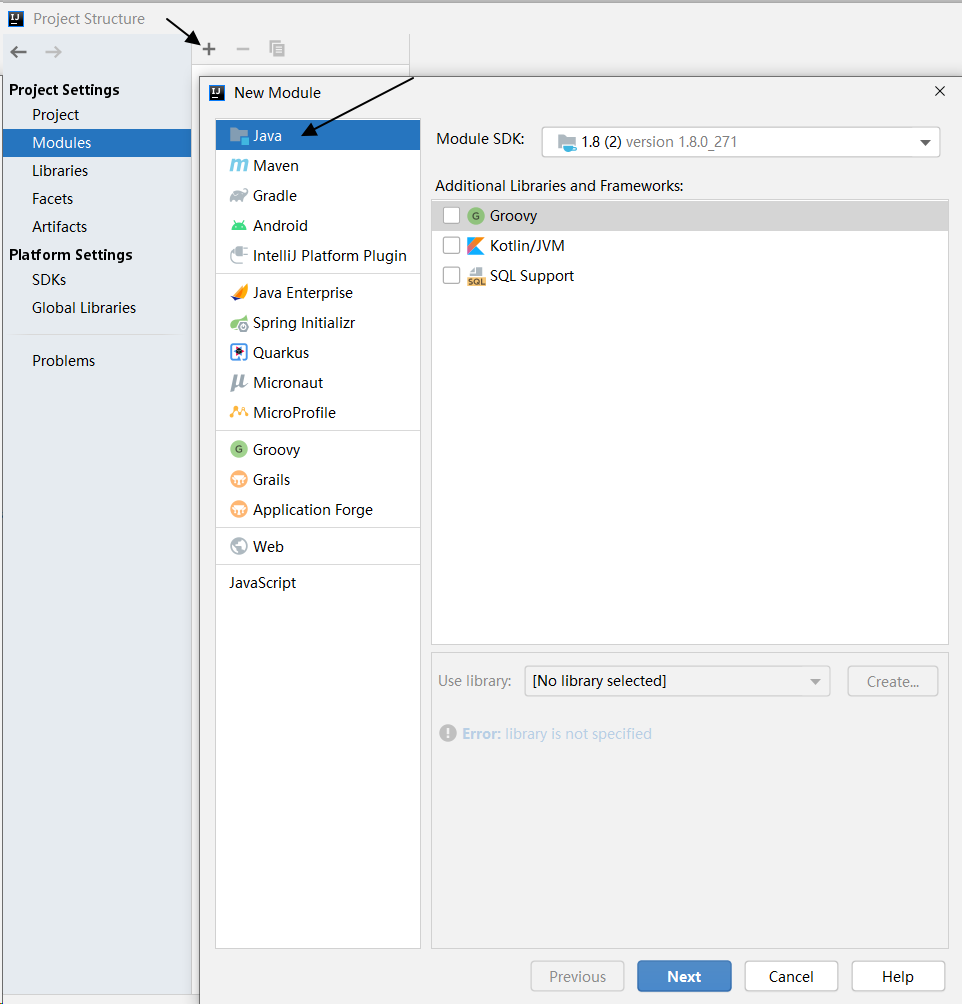Select Java Enterprise module type
This screenshot has height=1004, width=962.
(318, 293)
